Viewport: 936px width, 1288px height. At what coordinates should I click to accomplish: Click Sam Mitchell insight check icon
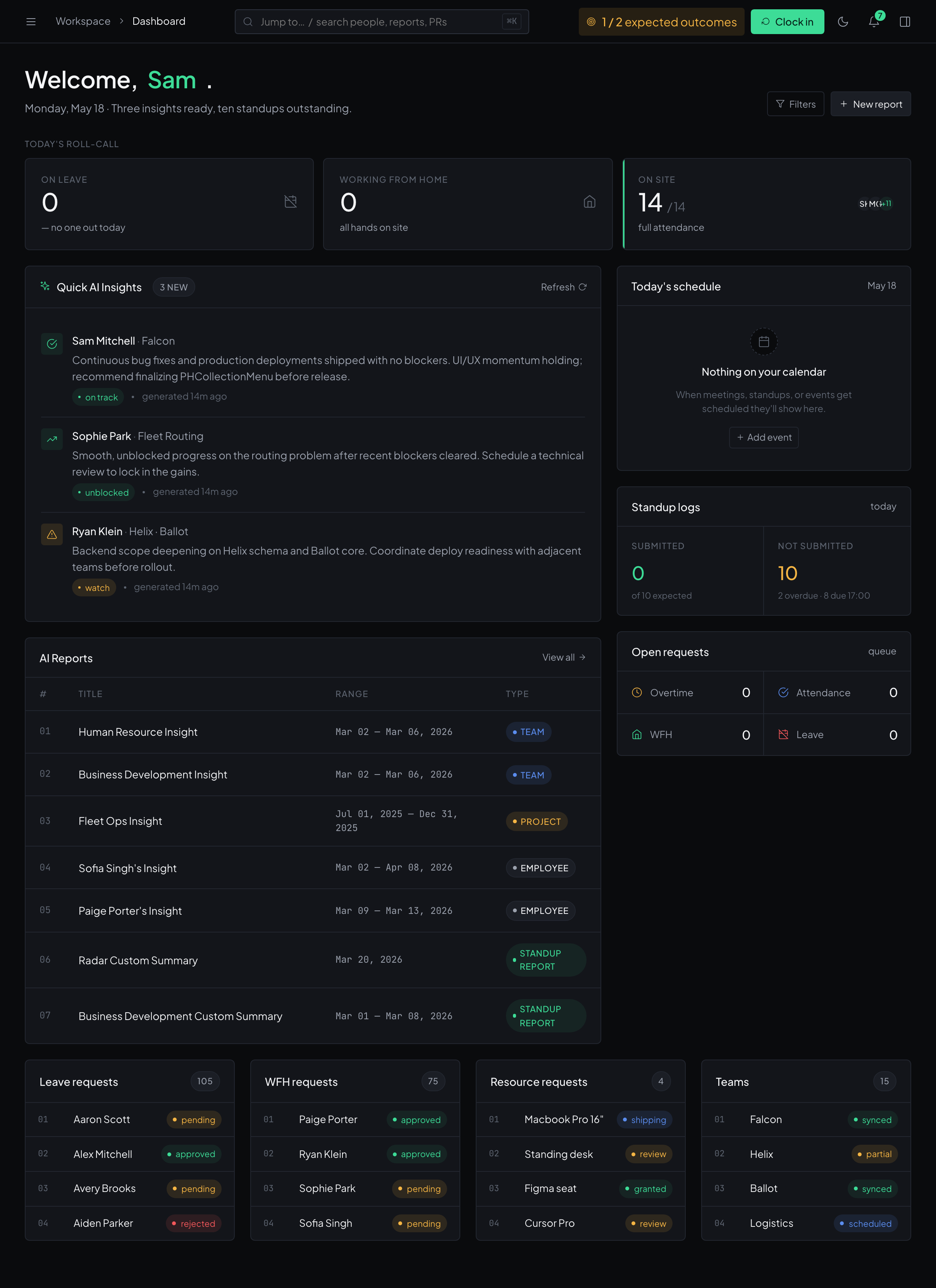coord(52,343)
